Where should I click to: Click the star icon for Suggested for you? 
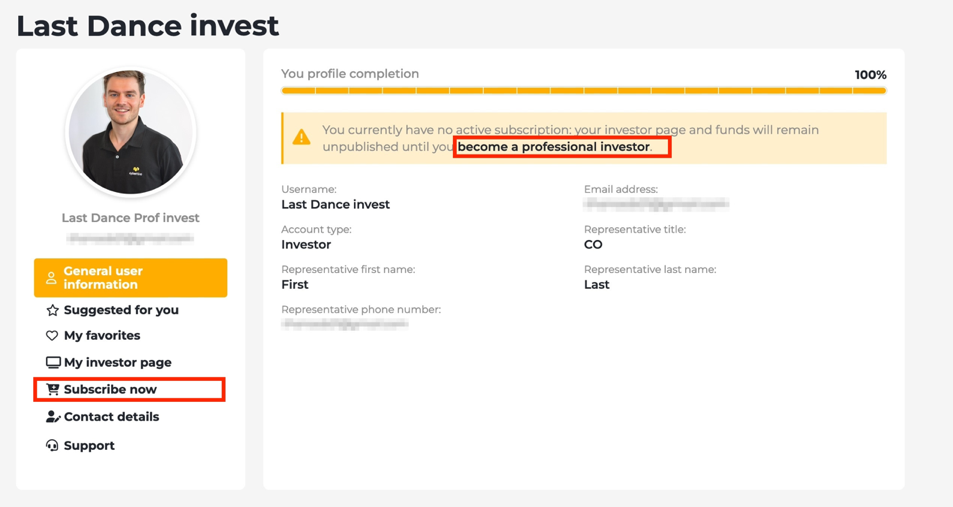click(52, 310)
